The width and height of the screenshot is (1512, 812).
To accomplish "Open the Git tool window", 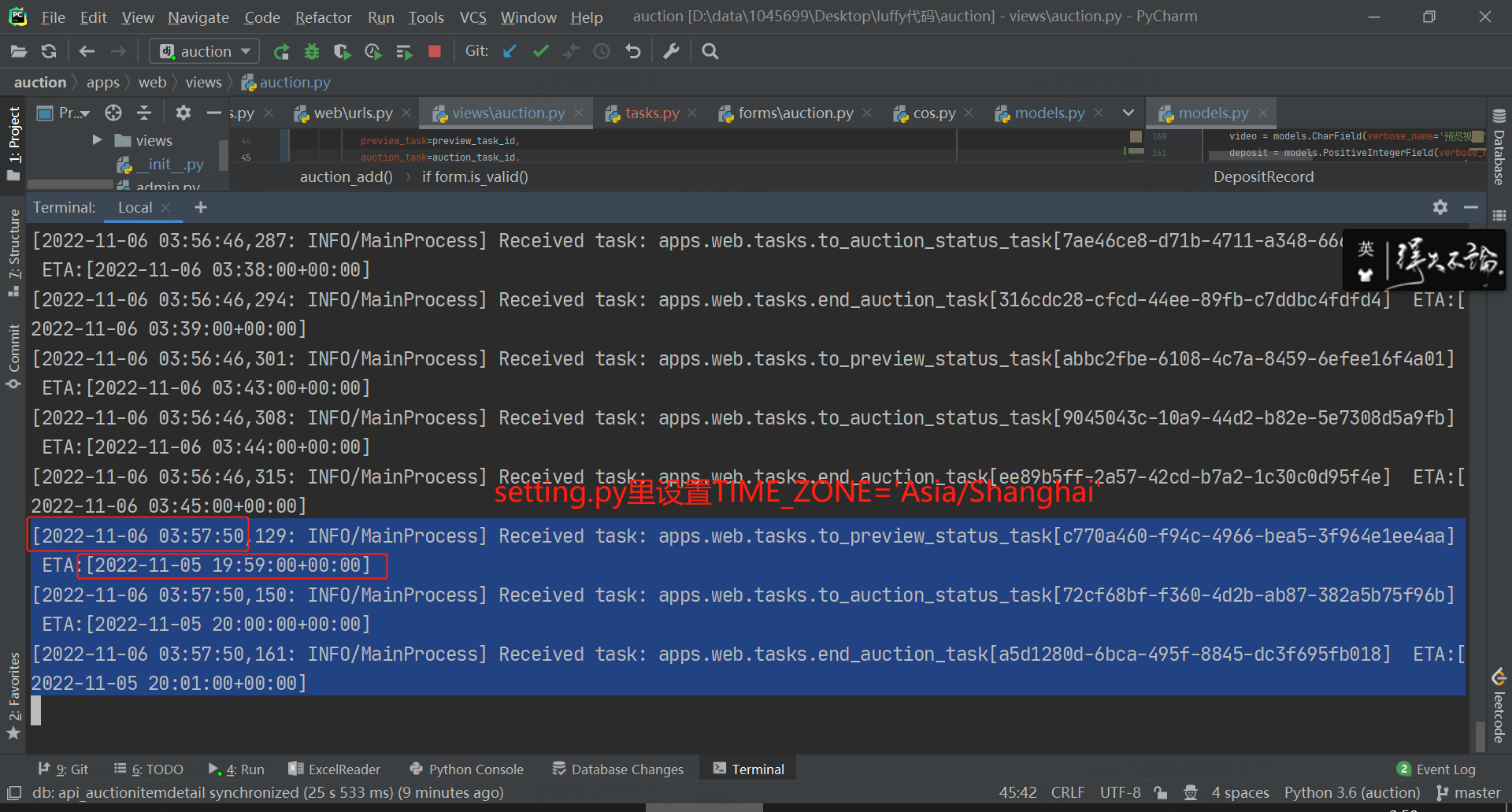I will pos(63,769).
